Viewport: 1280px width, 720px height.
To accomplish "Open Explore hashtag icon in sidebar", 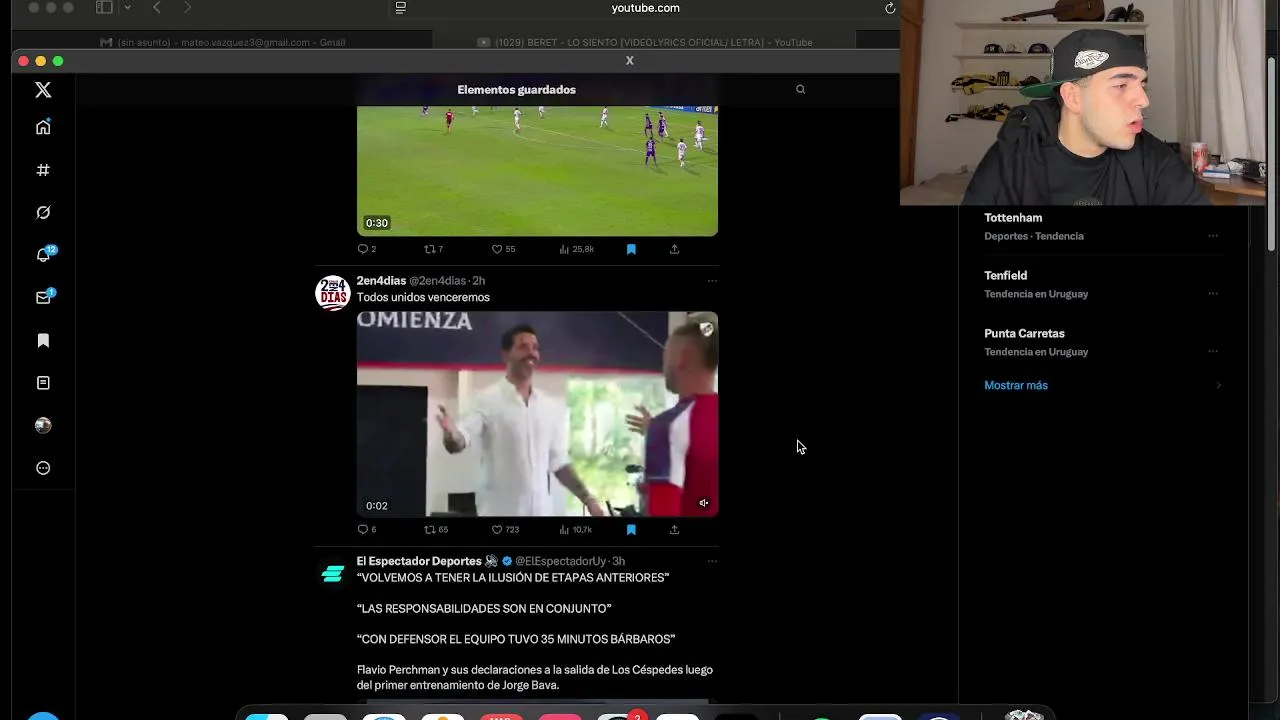I will (x=43, y=170).
